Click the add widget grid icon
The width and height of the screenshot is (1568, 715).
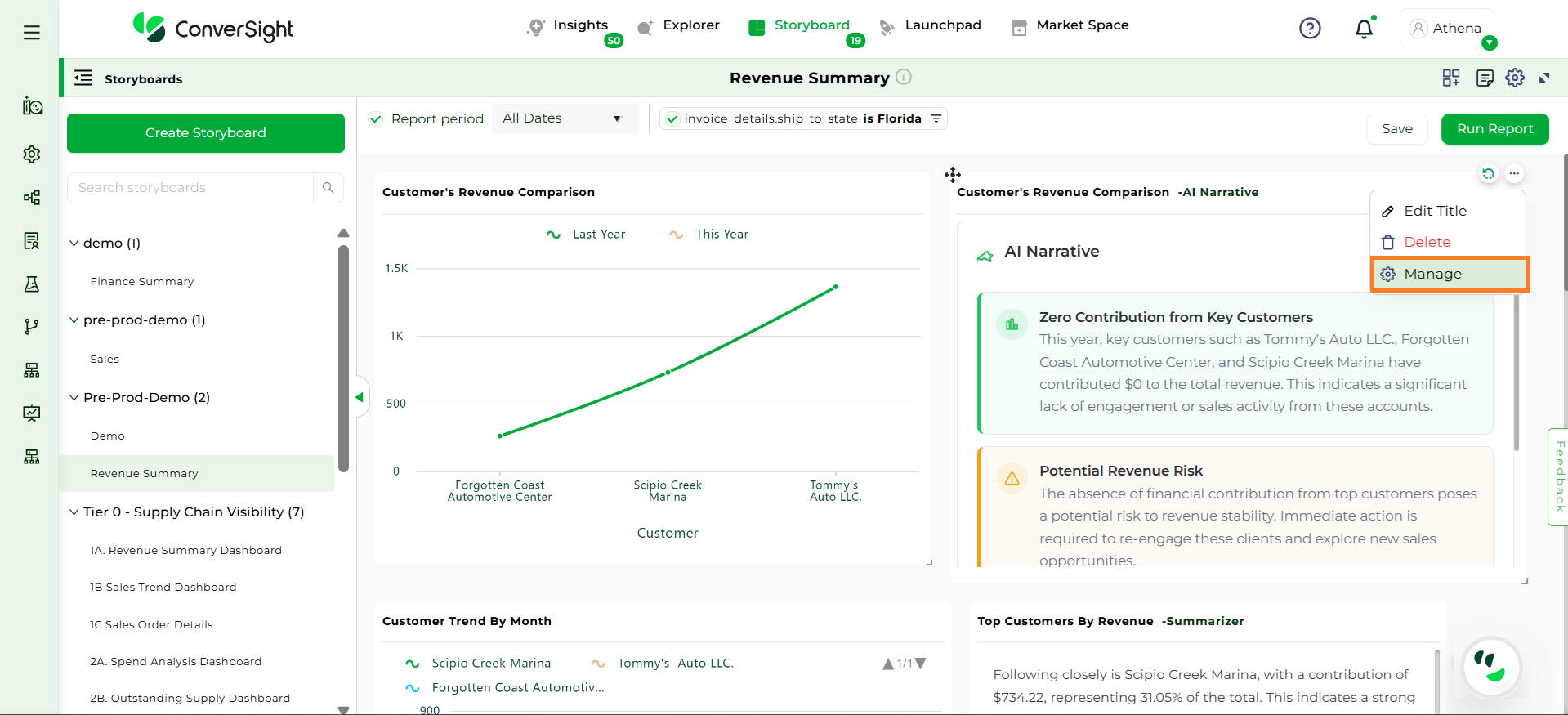pos(1451,78)
